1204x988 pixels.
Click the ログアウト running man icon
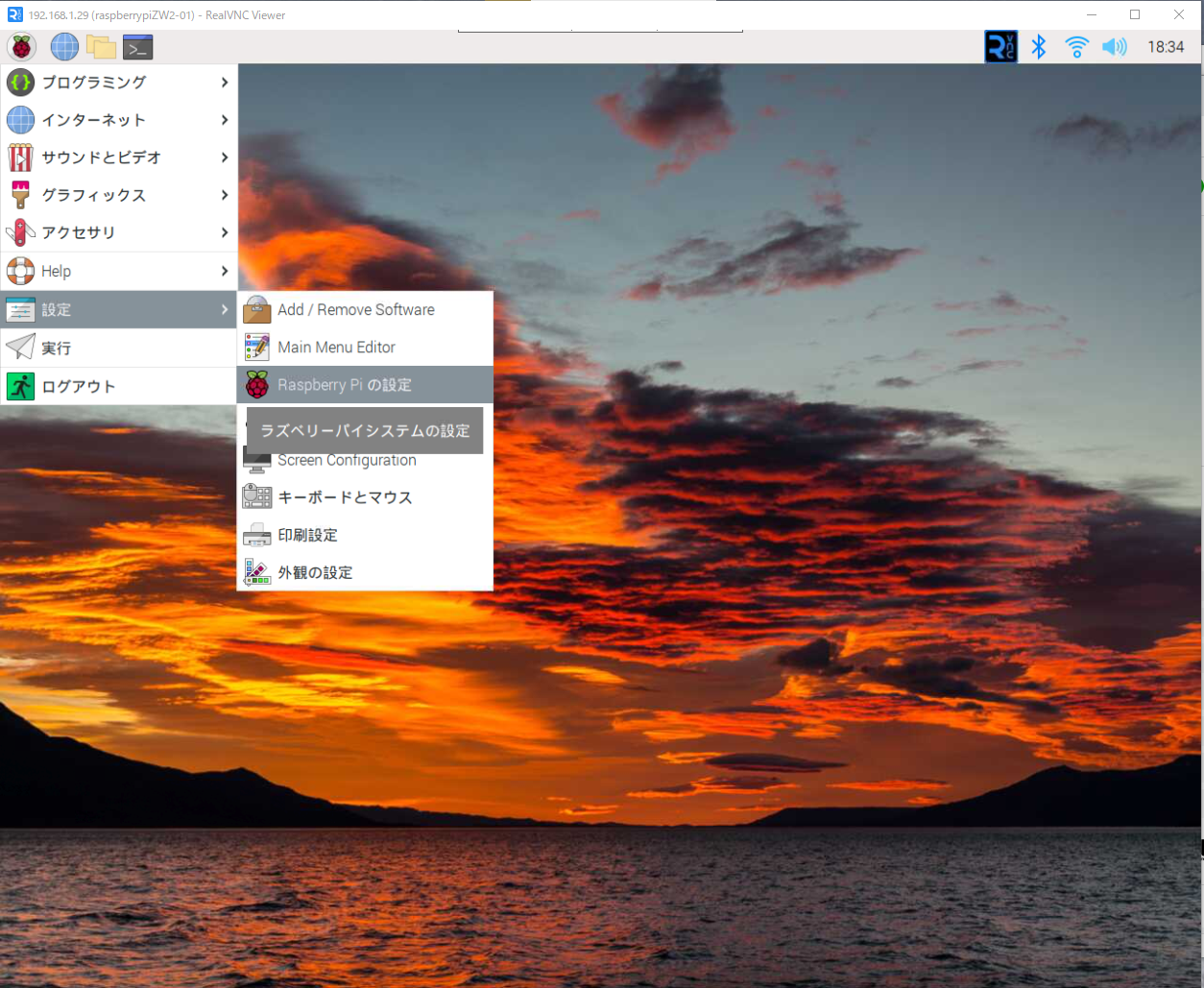point(20,386)
